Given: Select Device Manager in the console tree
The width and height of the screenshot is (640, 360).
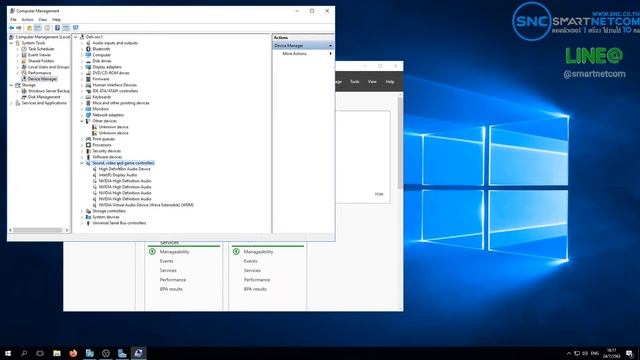Looking at the screenshot, I should (42, 79).
